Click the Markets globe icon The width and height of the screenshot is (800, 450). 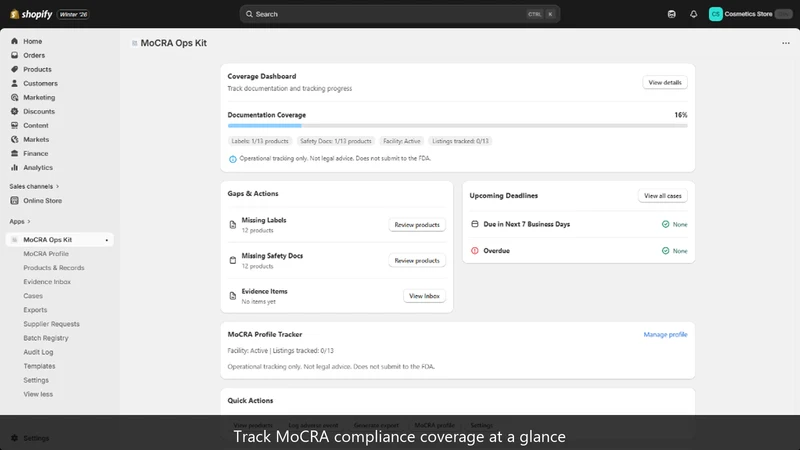14,139
